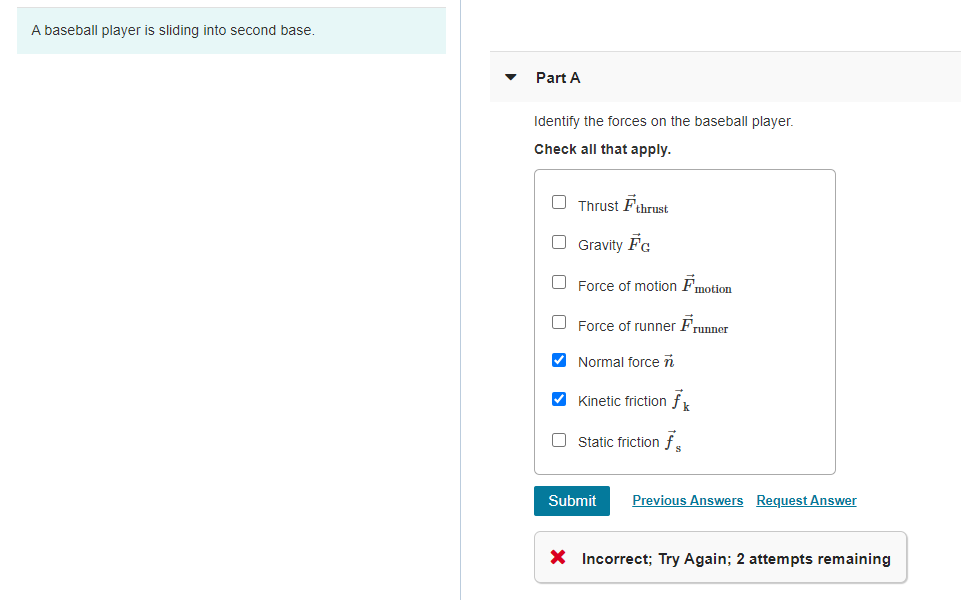This screenshot has width=961, height=600.
Task: Uncheck the Normal force checkbox
Action: click(559, 360)
